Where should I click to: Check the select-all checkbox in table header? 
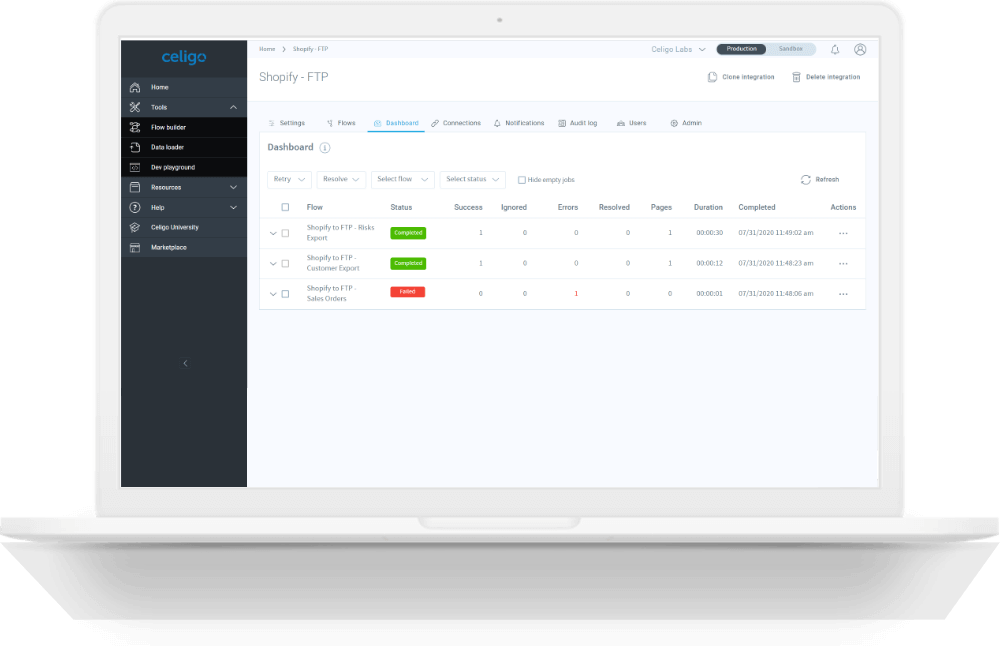285,207
